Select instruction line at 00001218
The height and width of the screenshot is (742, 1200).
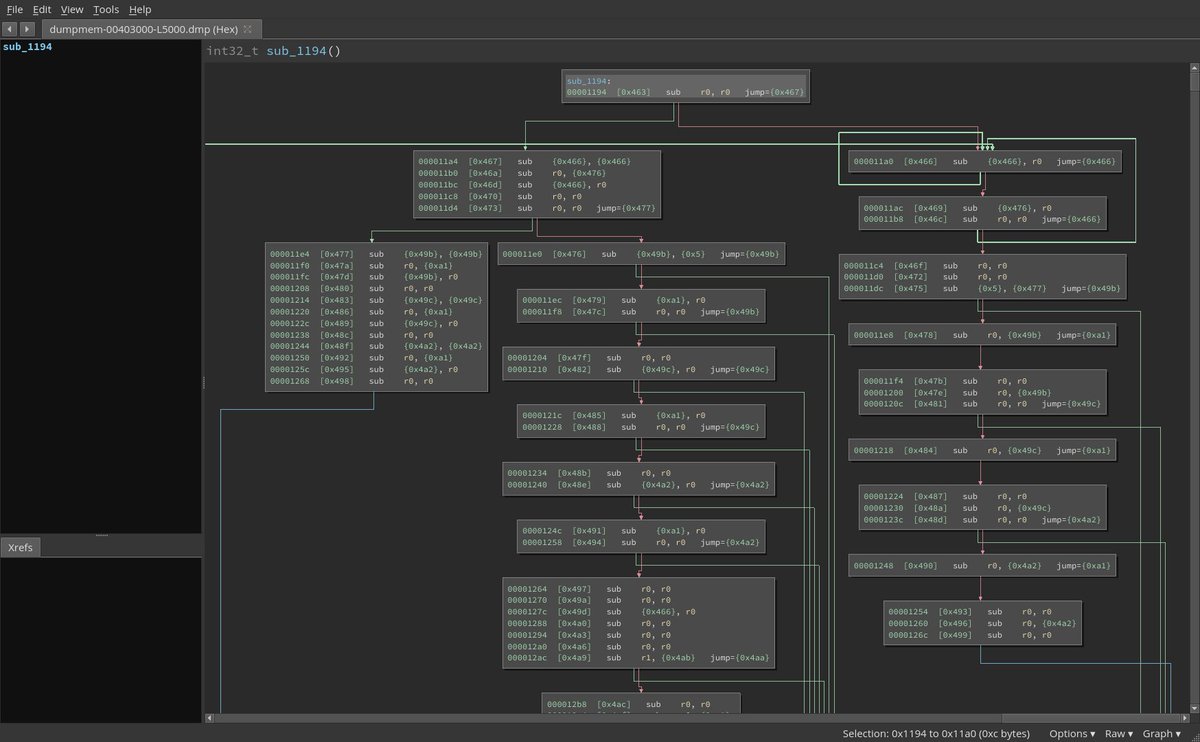point(983,450)
